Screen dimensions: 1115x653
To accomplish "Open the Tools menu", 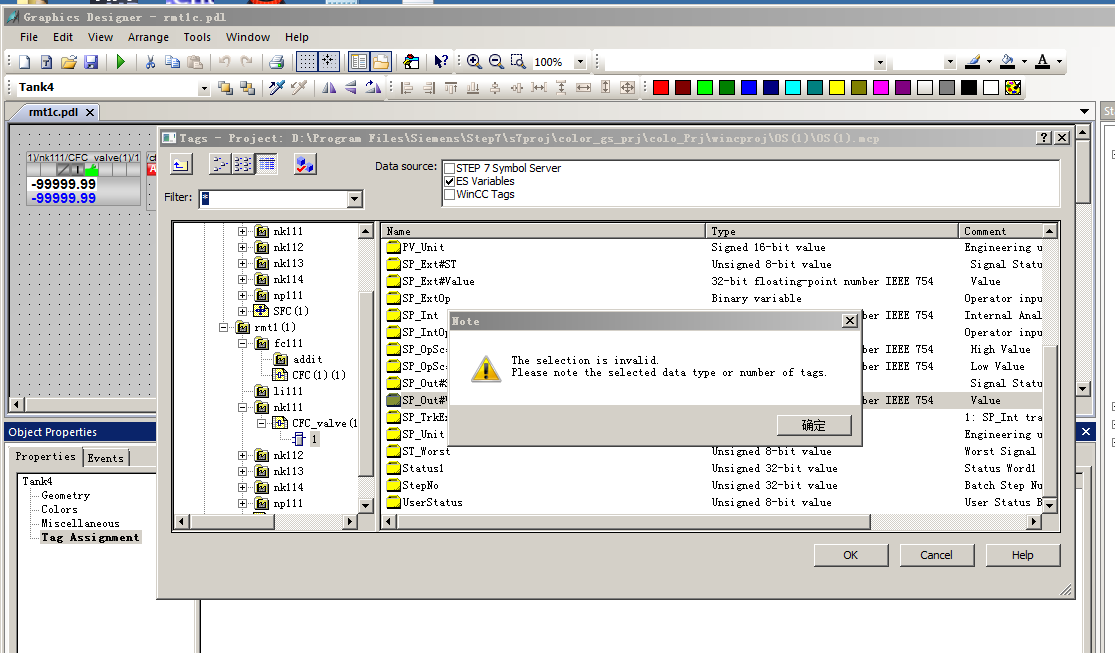I will (x=197, y=37).
